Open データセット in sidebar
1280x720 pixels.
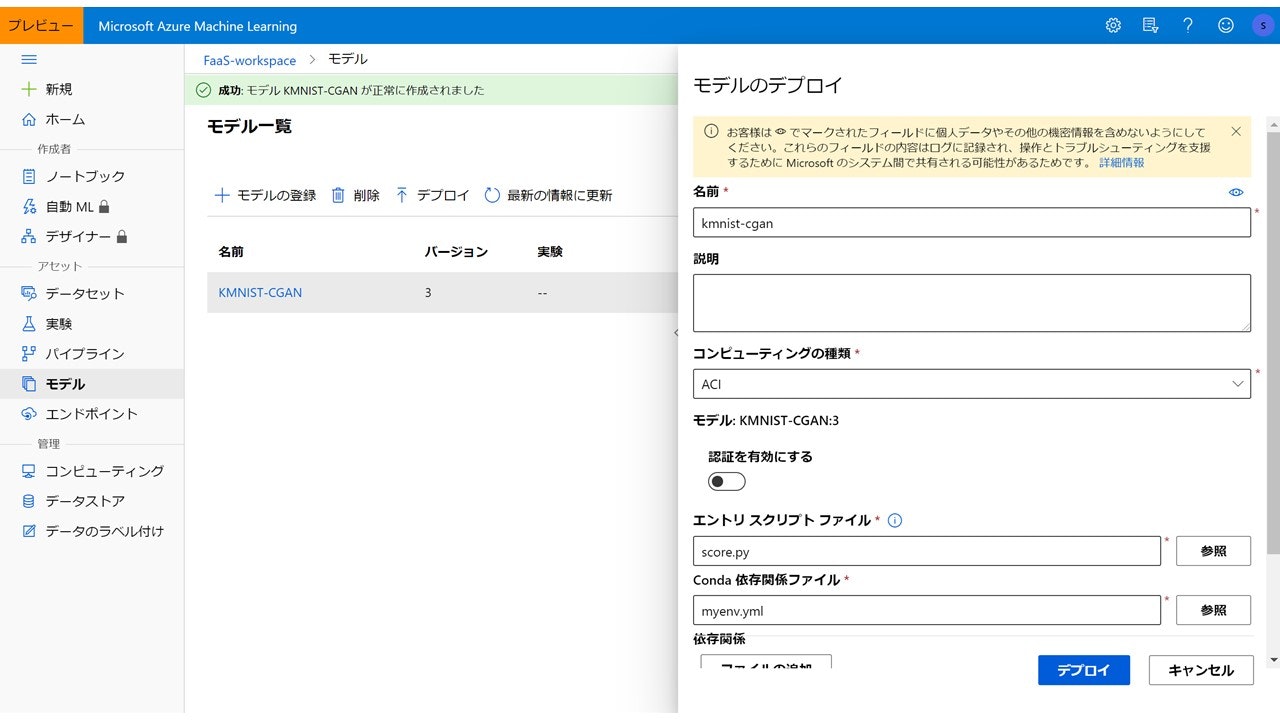tap(73, 293)
